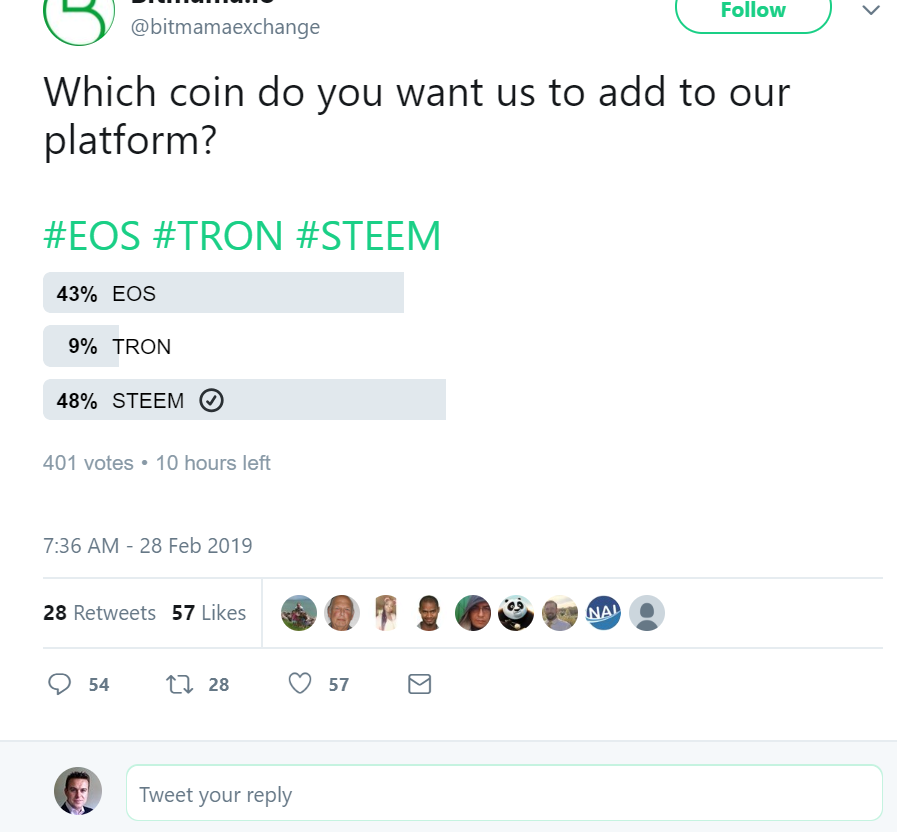Click the envelope direct message icon
This screenshot has width=897, height=832.
(420, 684)
